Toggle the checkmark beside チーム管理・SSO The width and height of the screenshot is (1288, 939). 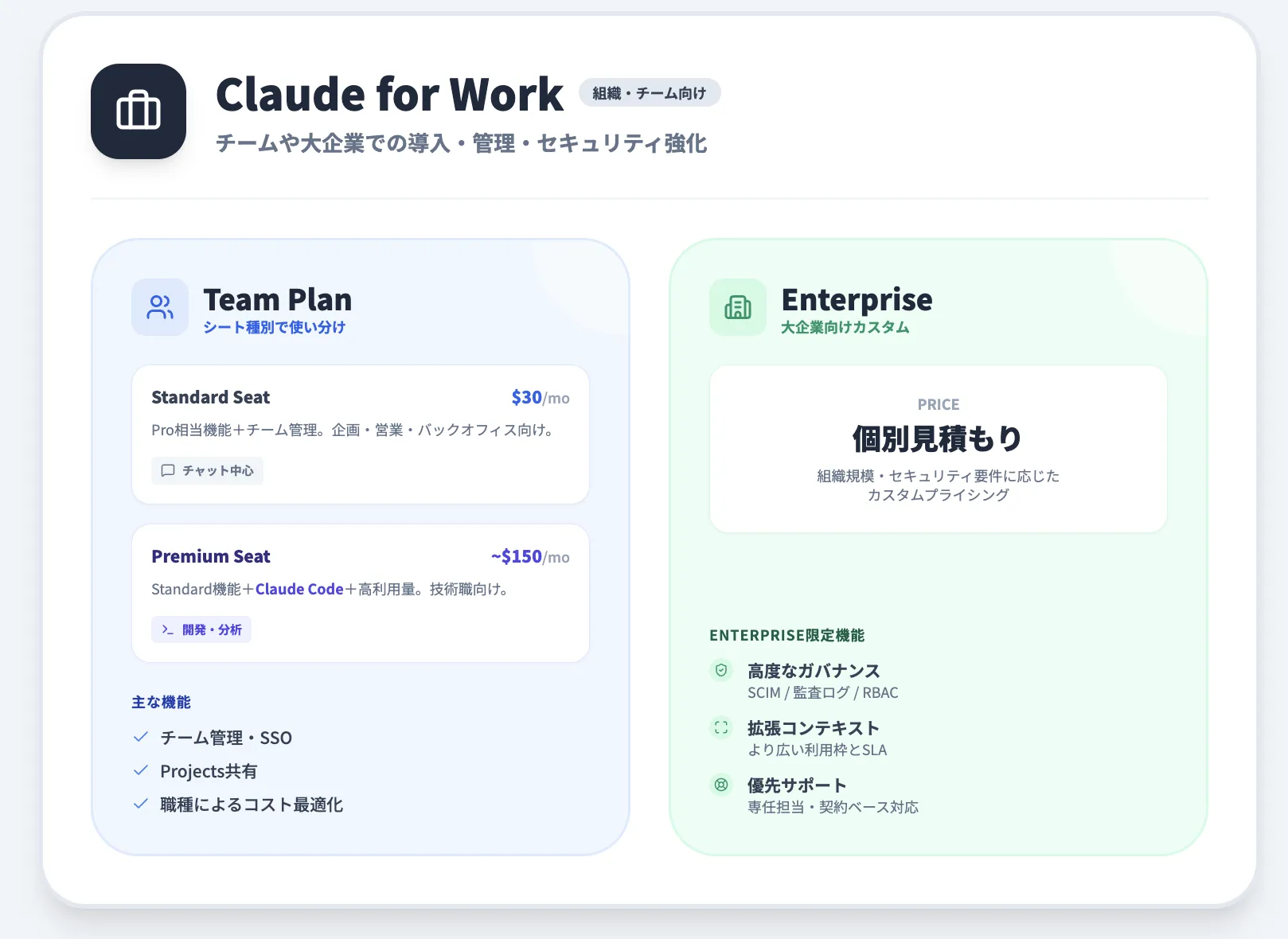[140, 738]
